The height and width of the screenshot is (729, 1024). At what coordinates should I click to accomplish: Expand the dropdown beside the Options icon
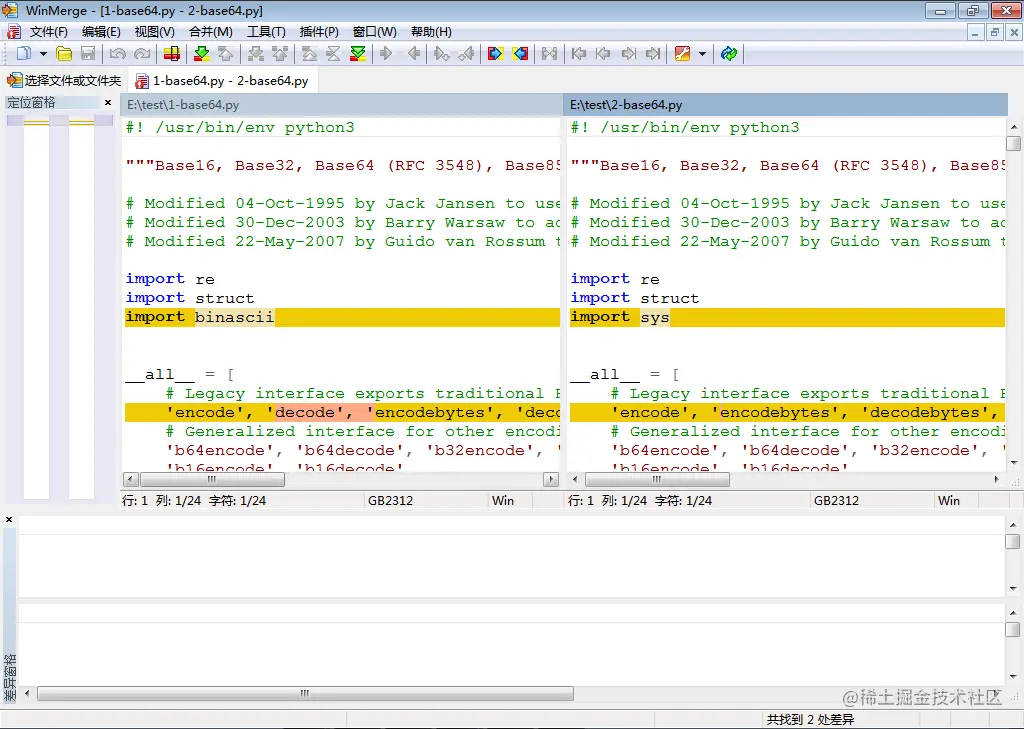point(702,54)
